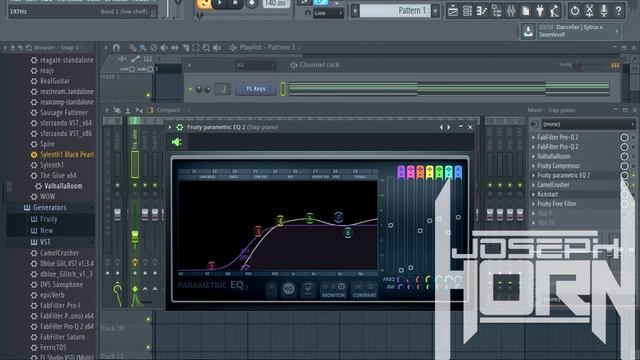Image resolution: width=640 pixels, height=360 pixels.
Task: Open the Playlist menu arrow
Action: tap(107, 48)
